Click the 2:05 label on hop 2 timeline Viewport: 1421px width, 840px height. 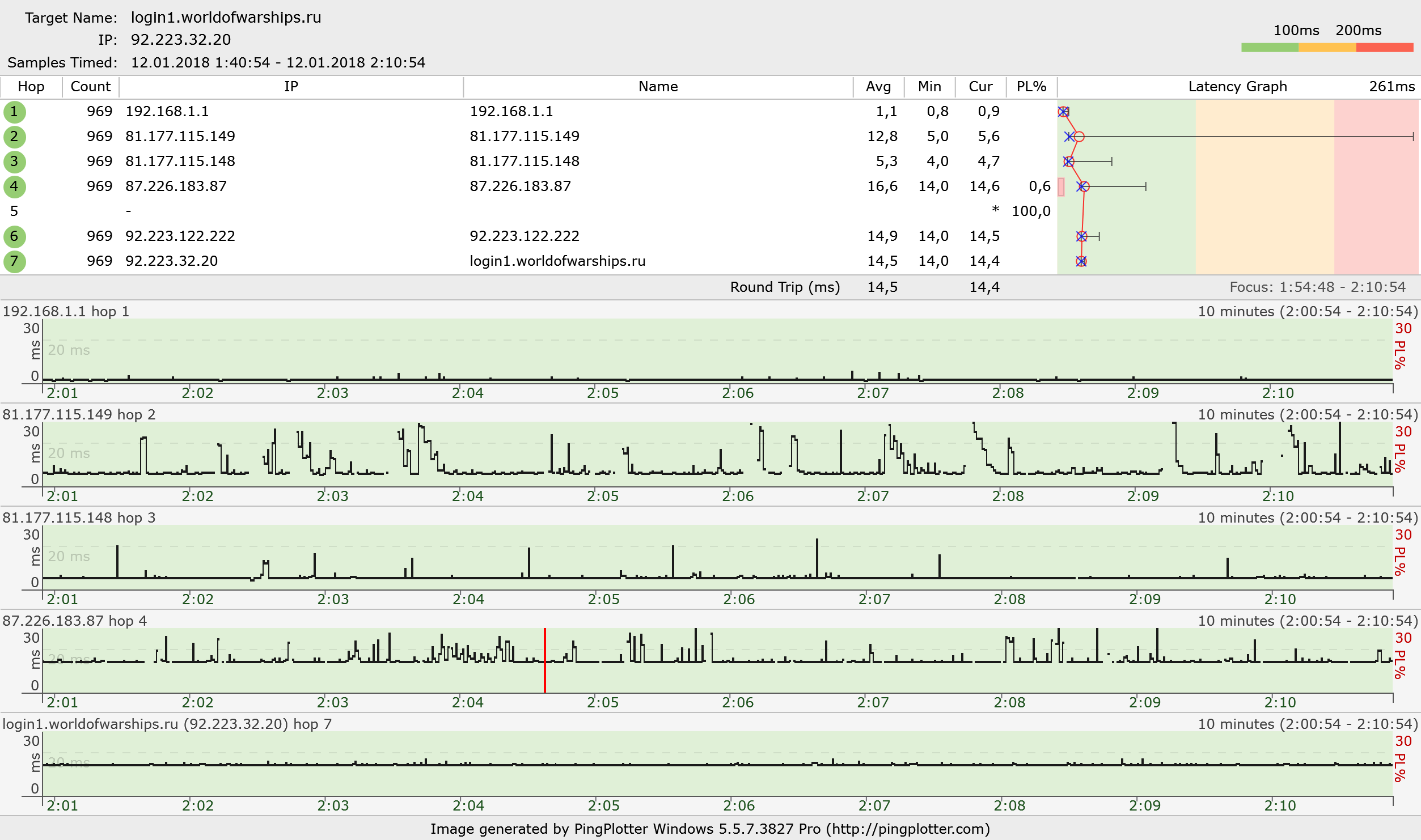coord(602,496)
